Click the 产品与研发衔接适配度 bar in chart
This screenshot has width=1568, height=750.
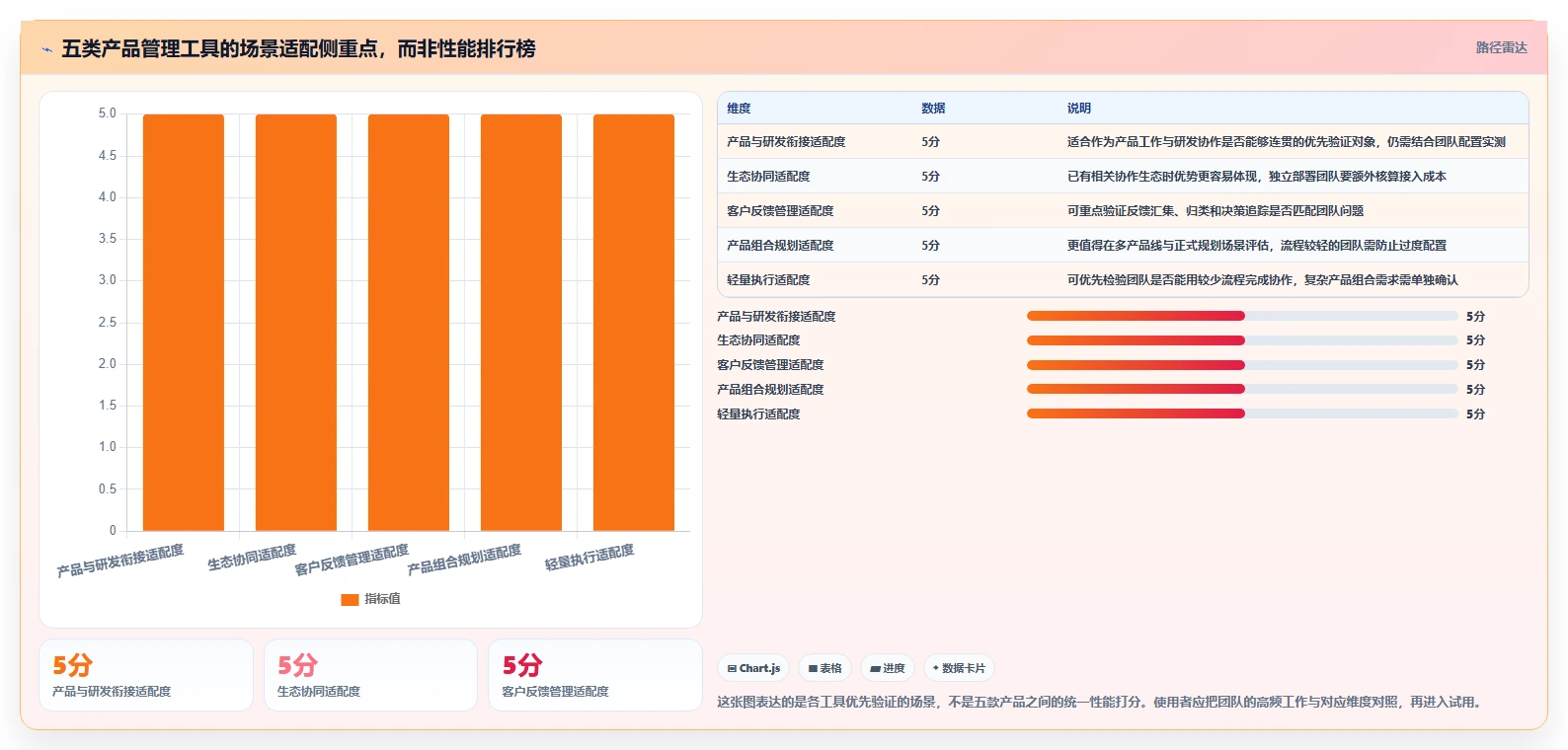(x=184, y=323)
